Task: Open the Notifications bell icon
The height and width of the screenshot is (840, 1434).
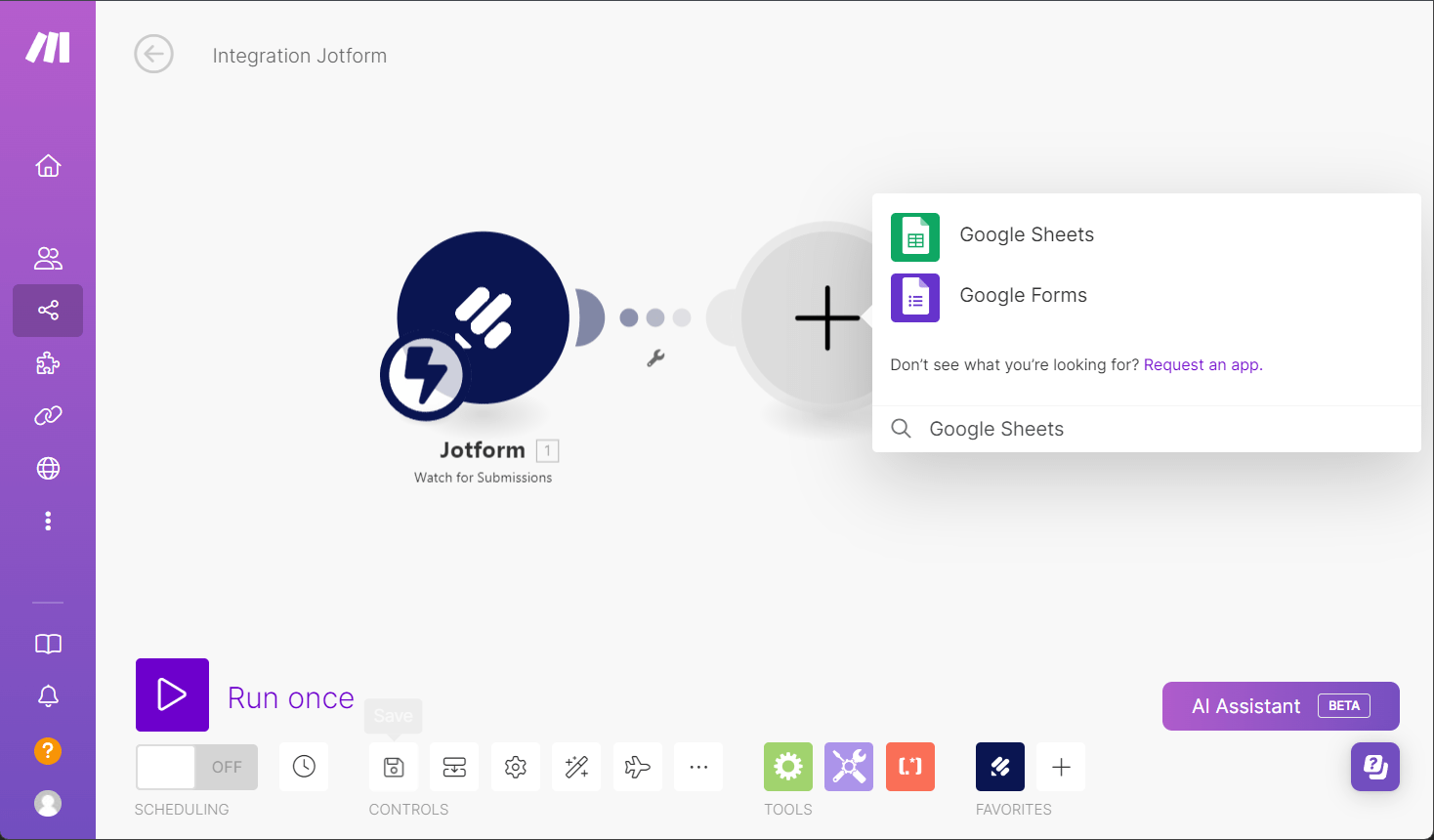Action: click(48, 695)
